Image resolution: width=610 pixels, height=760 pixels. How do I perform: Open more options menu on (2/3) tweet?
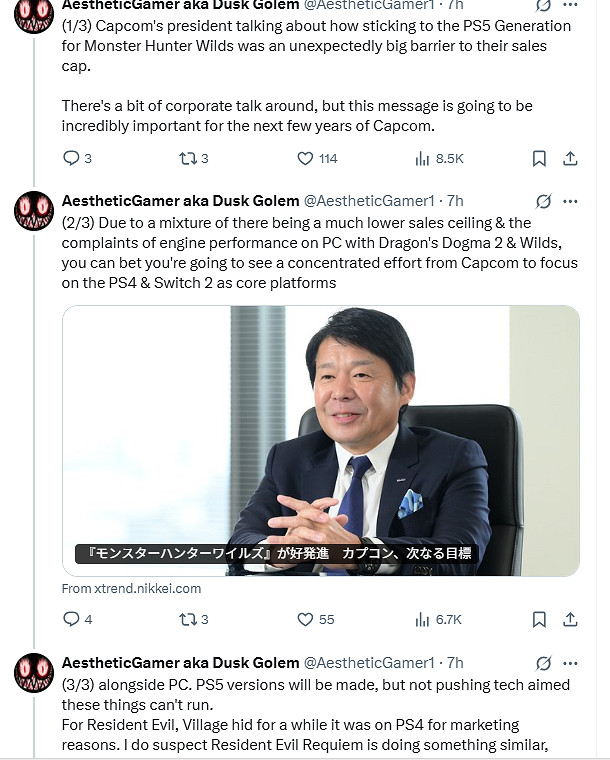coord(570,201)
